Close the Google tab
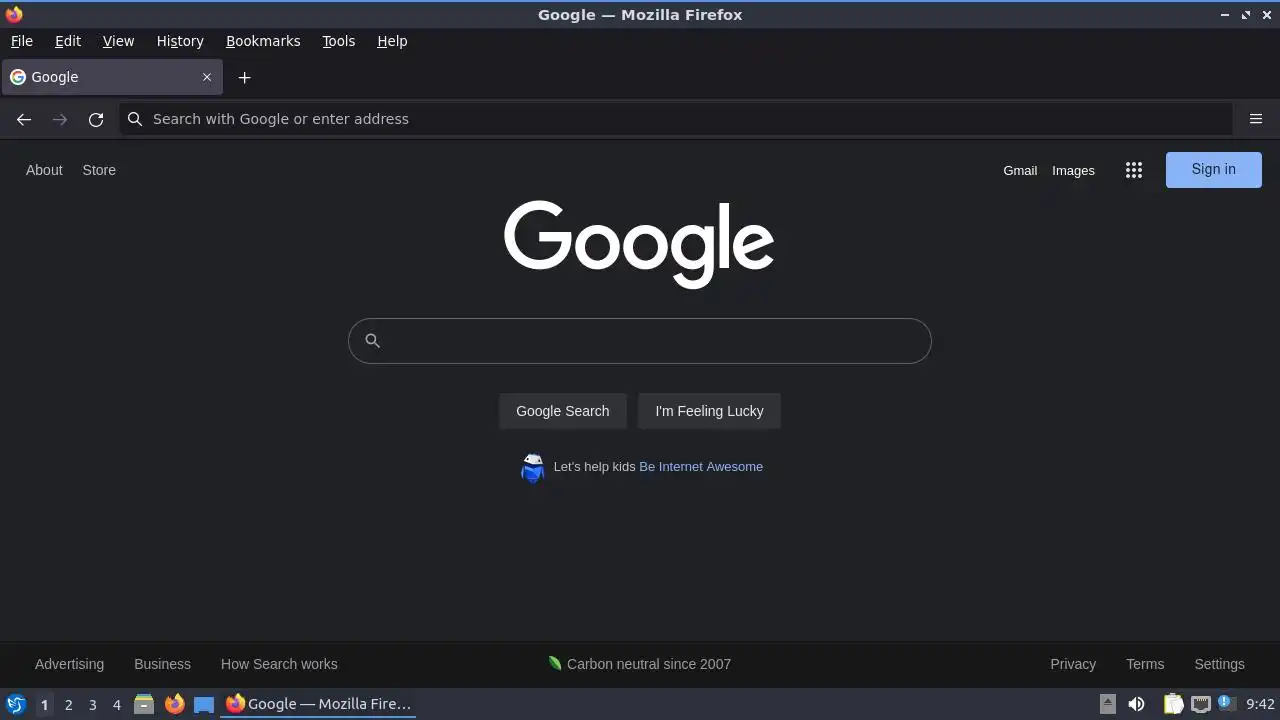The image size is (1280, 720). pos(207,77)
